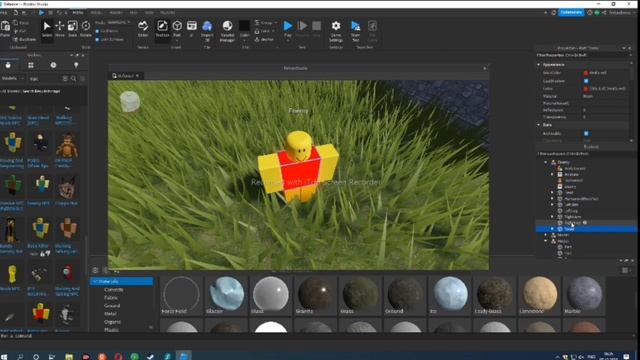Image resolution: width=640 pixels, height=360 pixels.
Task: Open Windows taskbar search
Action: pos(20,356)
